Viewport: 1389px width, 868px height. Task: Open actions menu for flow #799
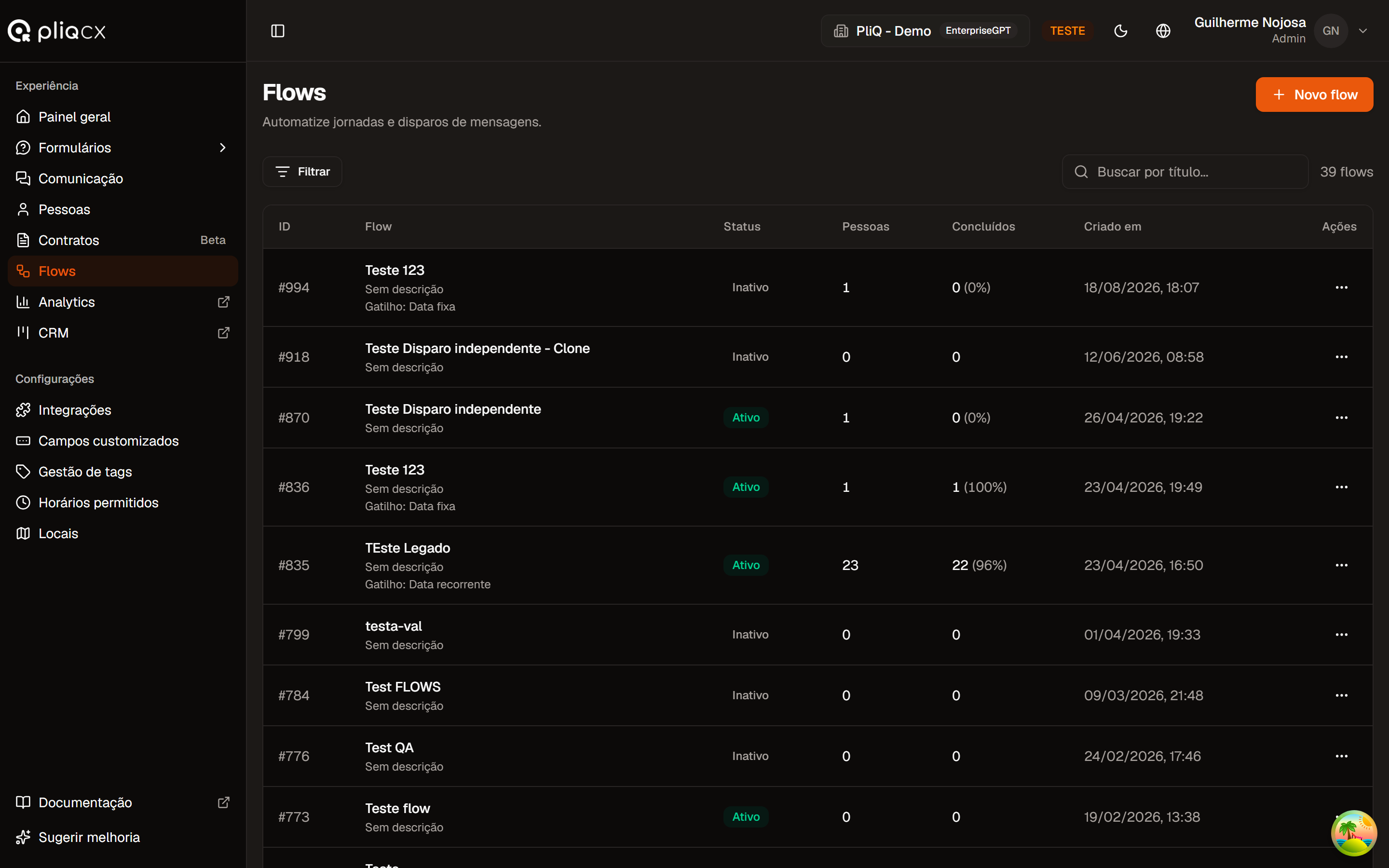pyautogui.click(x=1341, y=635)
